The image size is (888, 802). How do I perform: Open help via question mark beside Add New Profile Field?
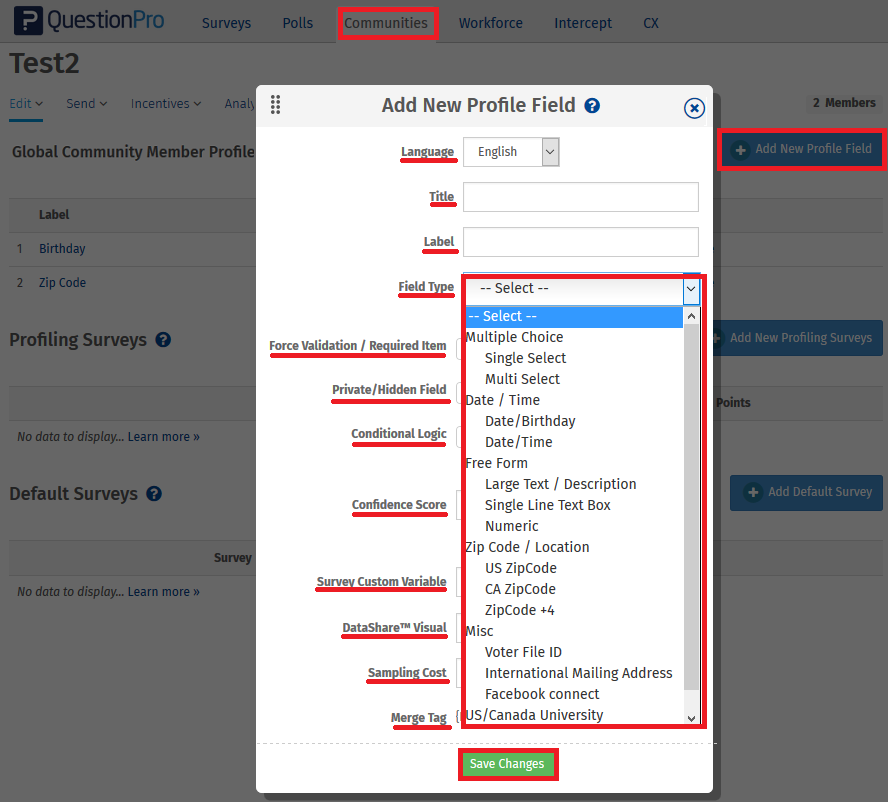pyautogui.click(x=592, y=105)
